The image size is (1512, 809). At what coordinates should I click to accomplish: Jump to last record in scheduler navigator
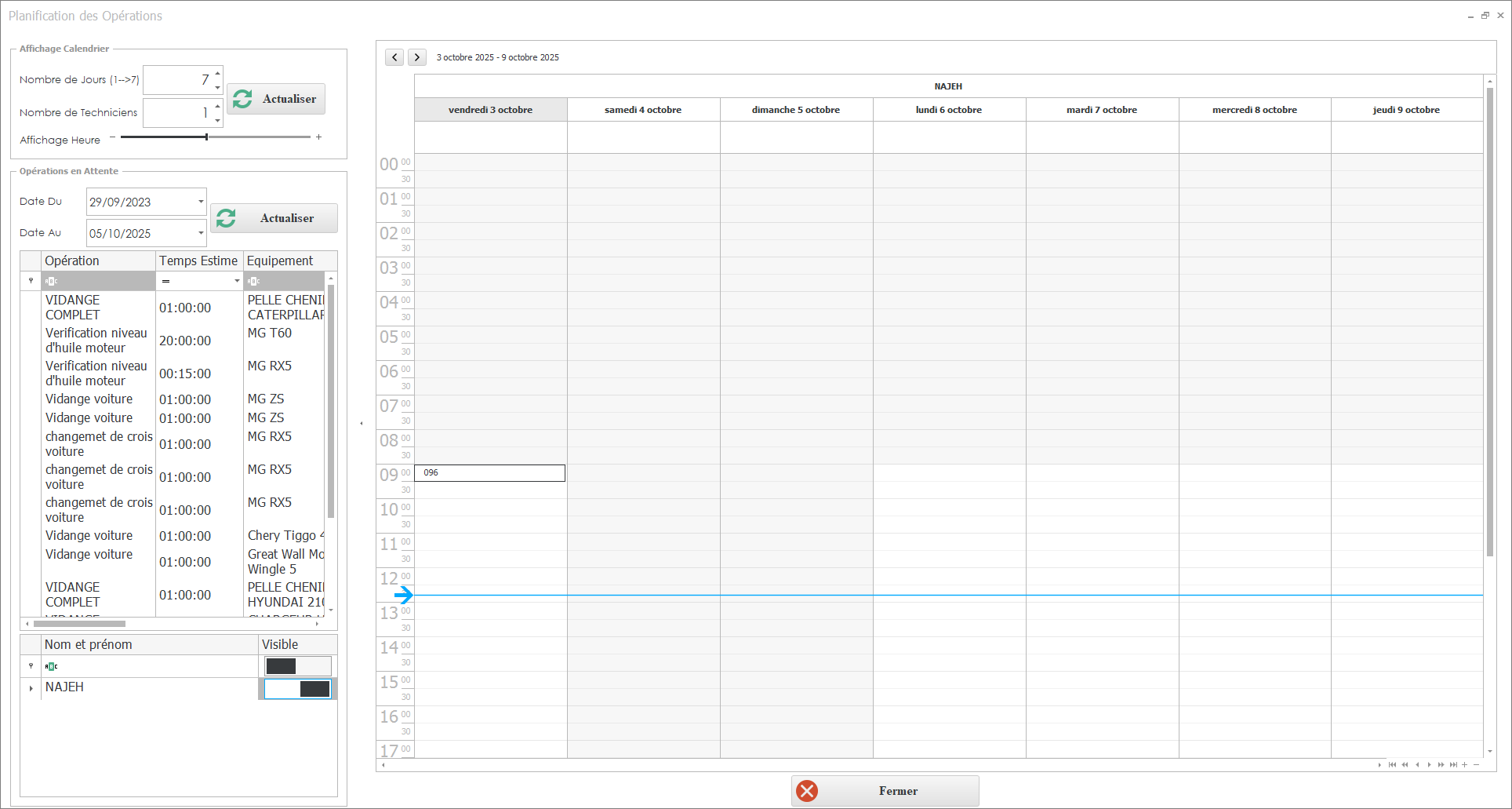(1453, 765)
